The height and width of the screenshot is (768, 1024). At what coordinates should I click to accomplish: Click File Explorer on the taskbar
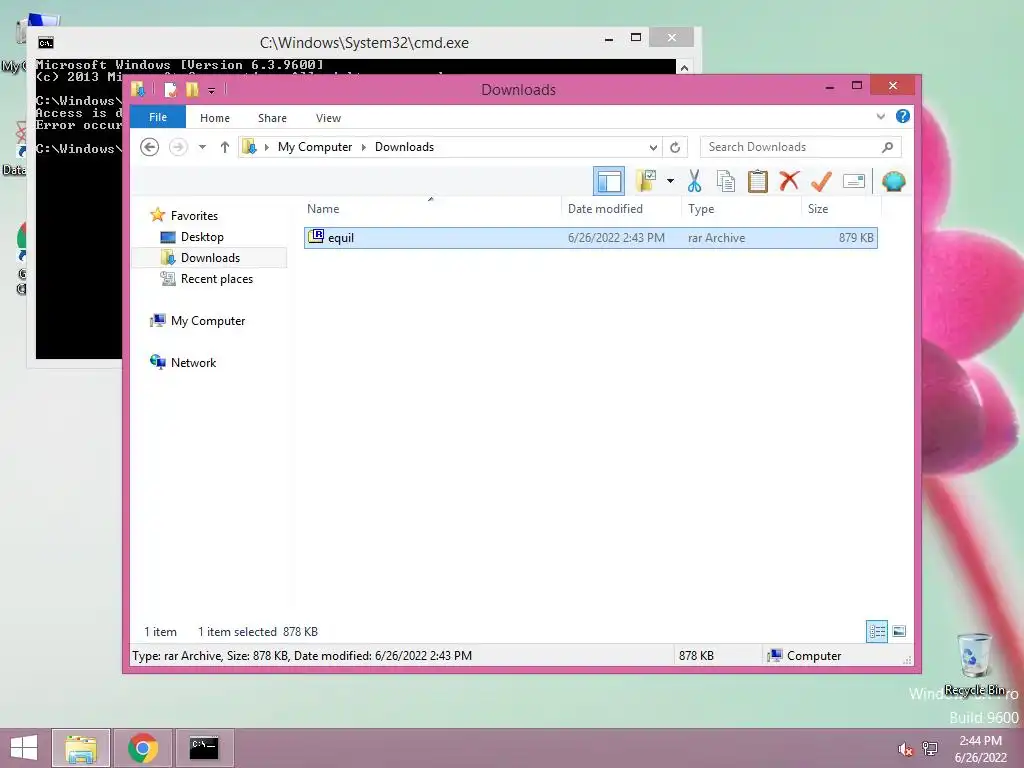pos(81,748)
